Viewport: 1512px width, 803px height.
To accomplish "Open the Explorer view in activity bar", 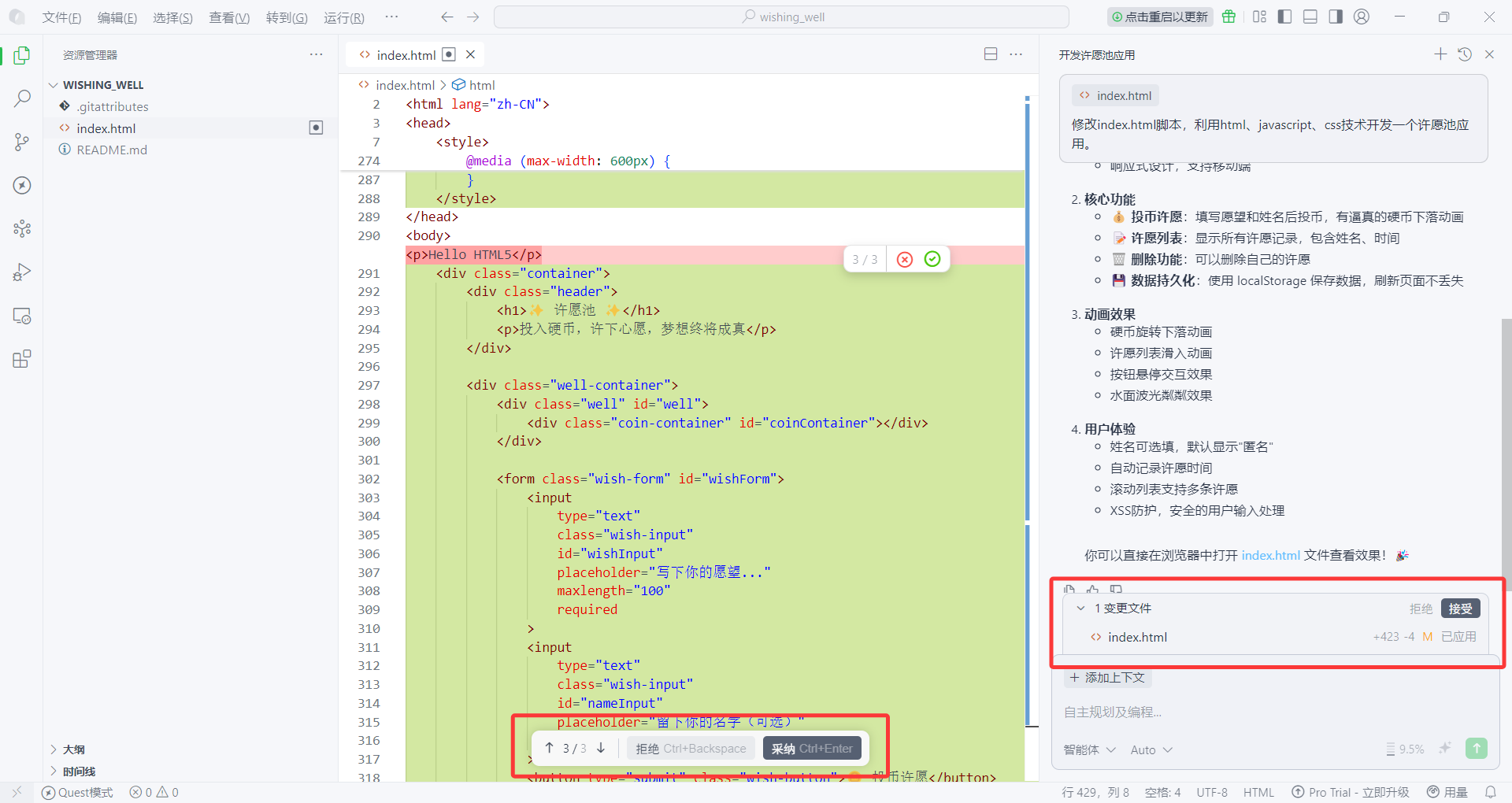I will tap(22, 55).
